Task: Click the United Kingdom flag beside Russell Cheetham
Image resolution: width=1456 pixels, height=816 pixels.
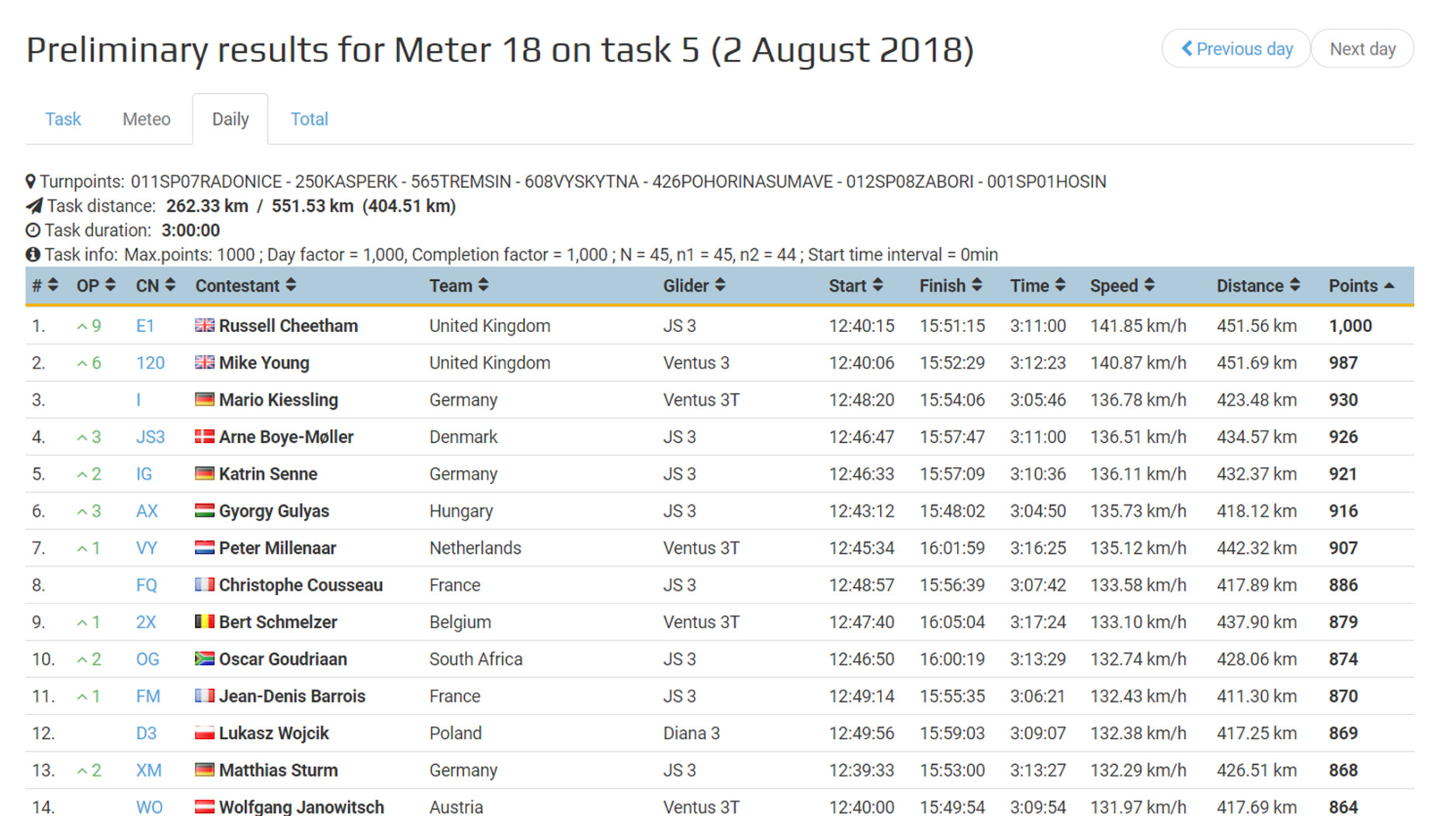Action: 204,326
